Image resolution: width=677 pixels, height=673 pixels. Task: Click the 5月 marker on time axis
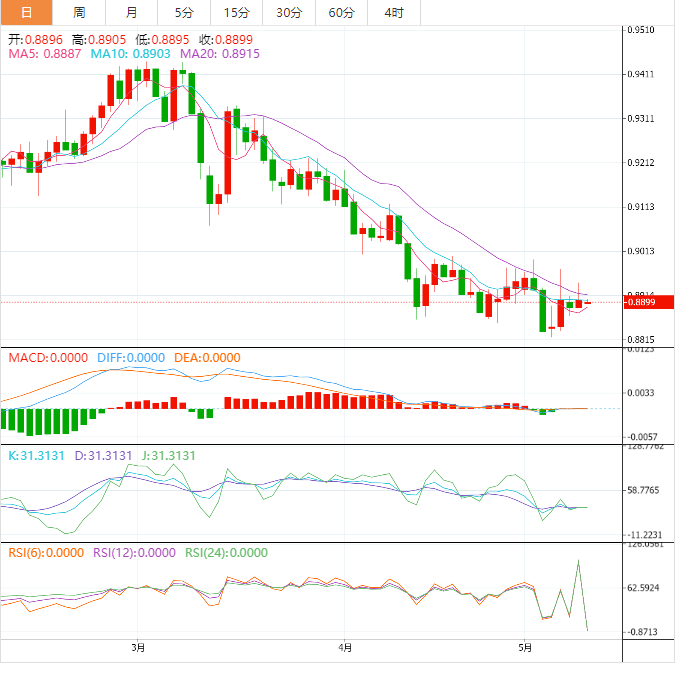pos(525,647)
